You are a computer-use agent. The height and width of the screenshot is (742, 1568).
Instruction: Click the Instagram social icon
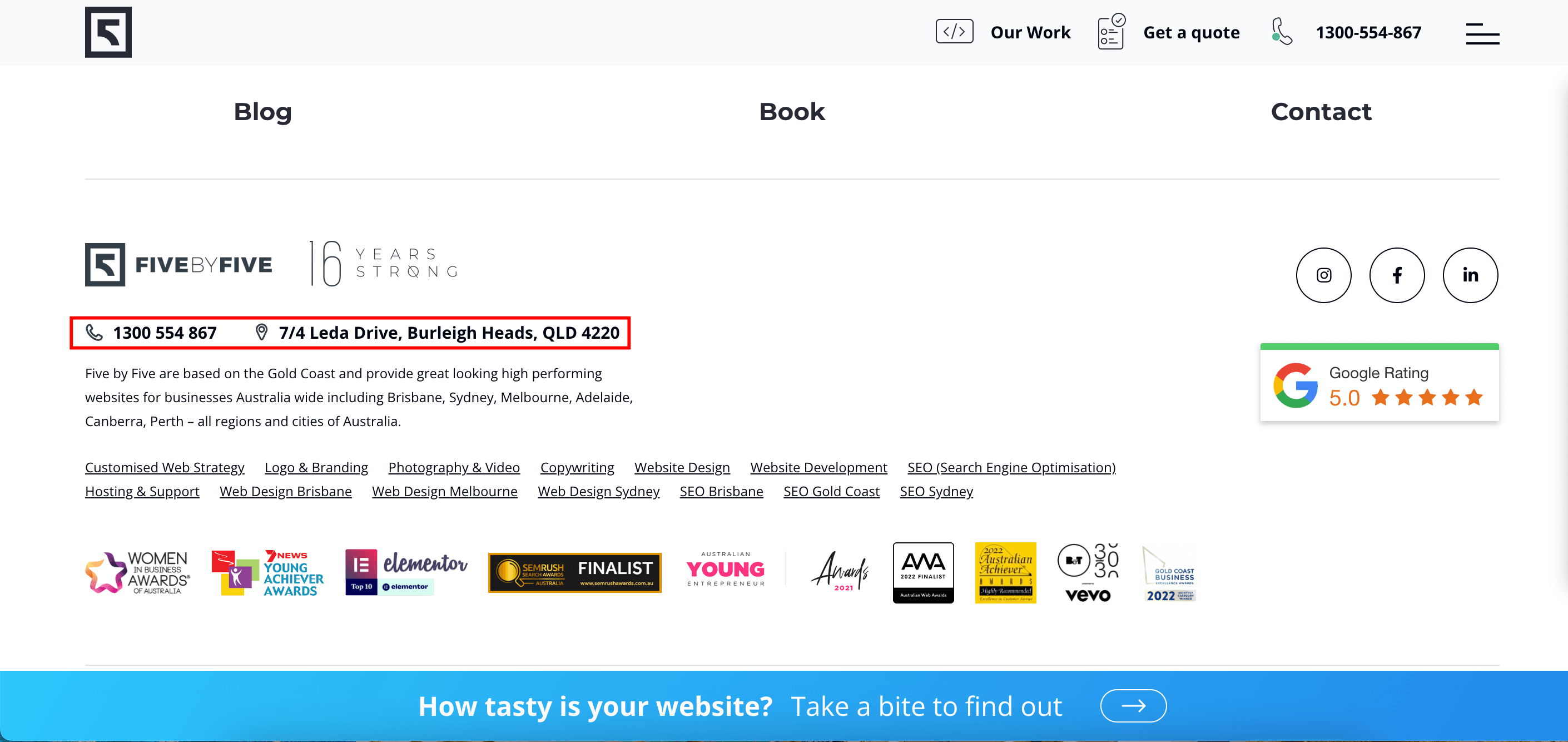coord(1323,275)
